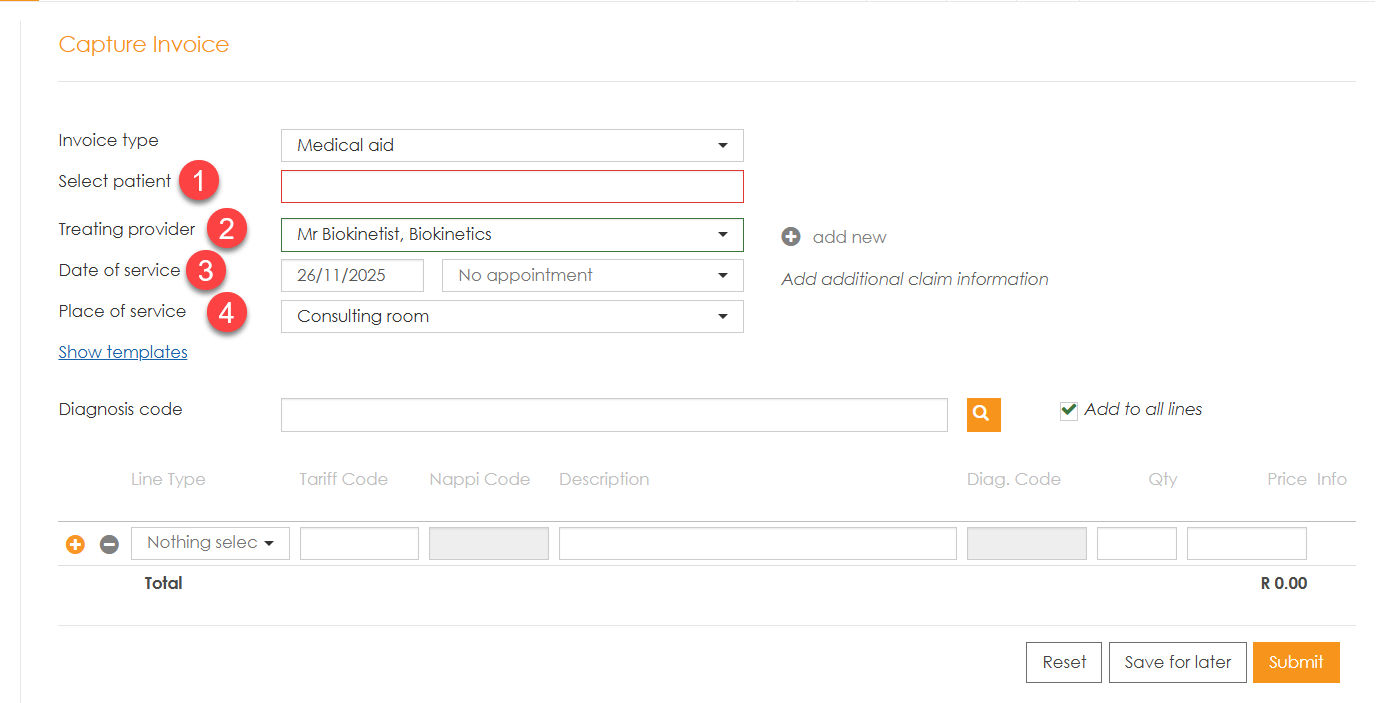Remove the invoice line with the minus icon
The width and height of the screenshot is (1393, 703).
coord(109,545)
